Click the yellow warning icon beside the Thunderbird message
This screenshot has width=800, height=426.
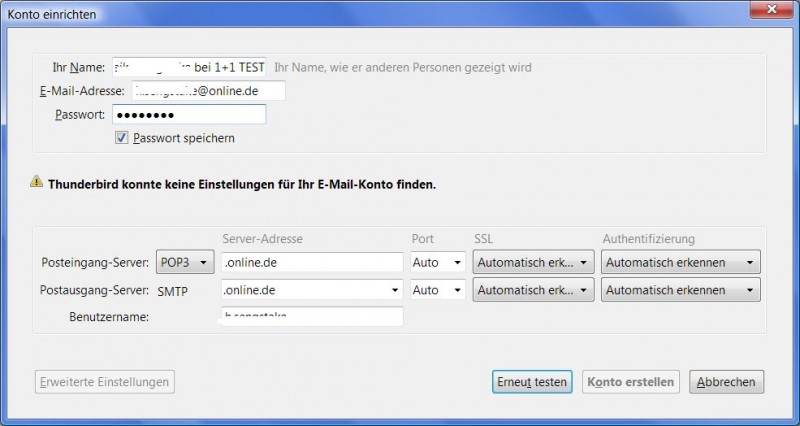(36, 183)
